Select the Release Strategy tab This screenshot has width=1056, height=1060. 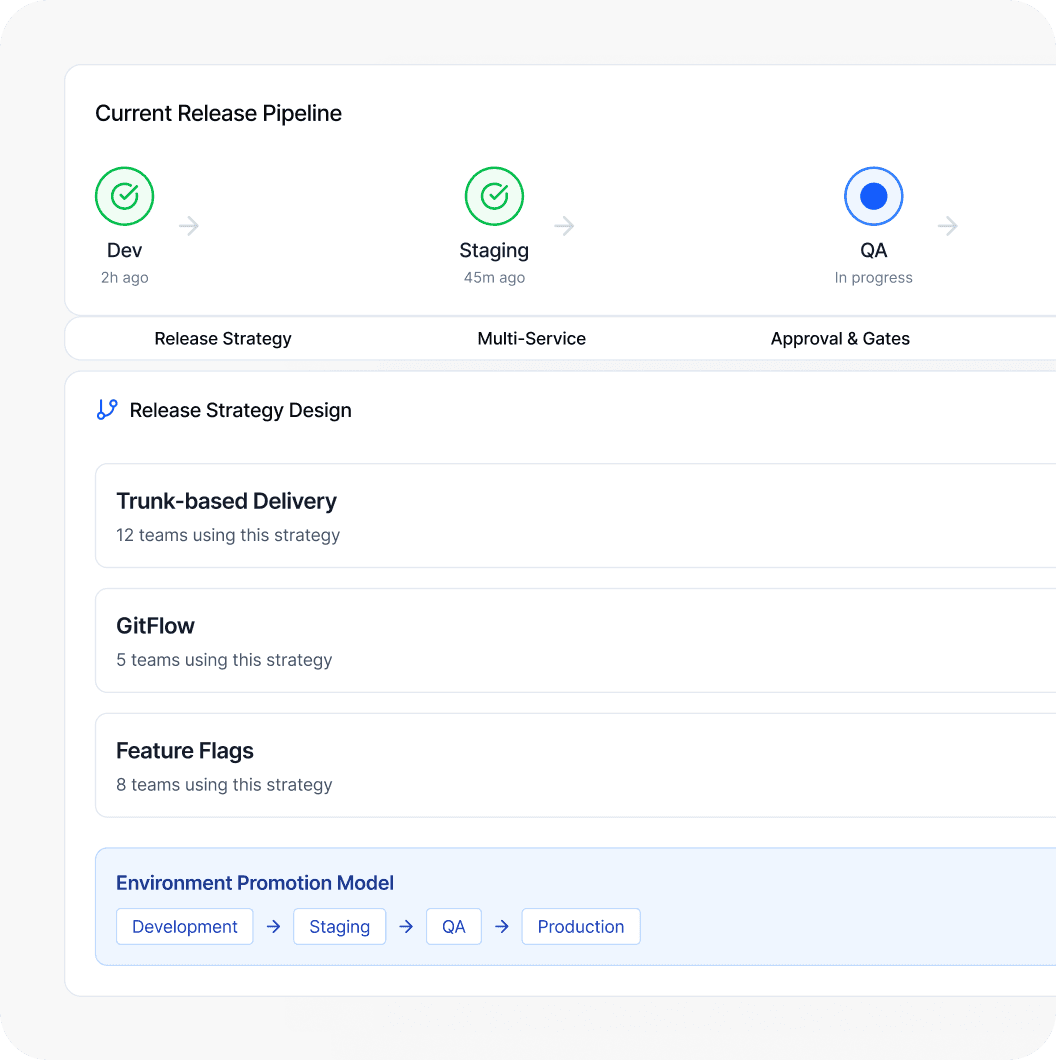pyautogui.click(x=223, y=338)
